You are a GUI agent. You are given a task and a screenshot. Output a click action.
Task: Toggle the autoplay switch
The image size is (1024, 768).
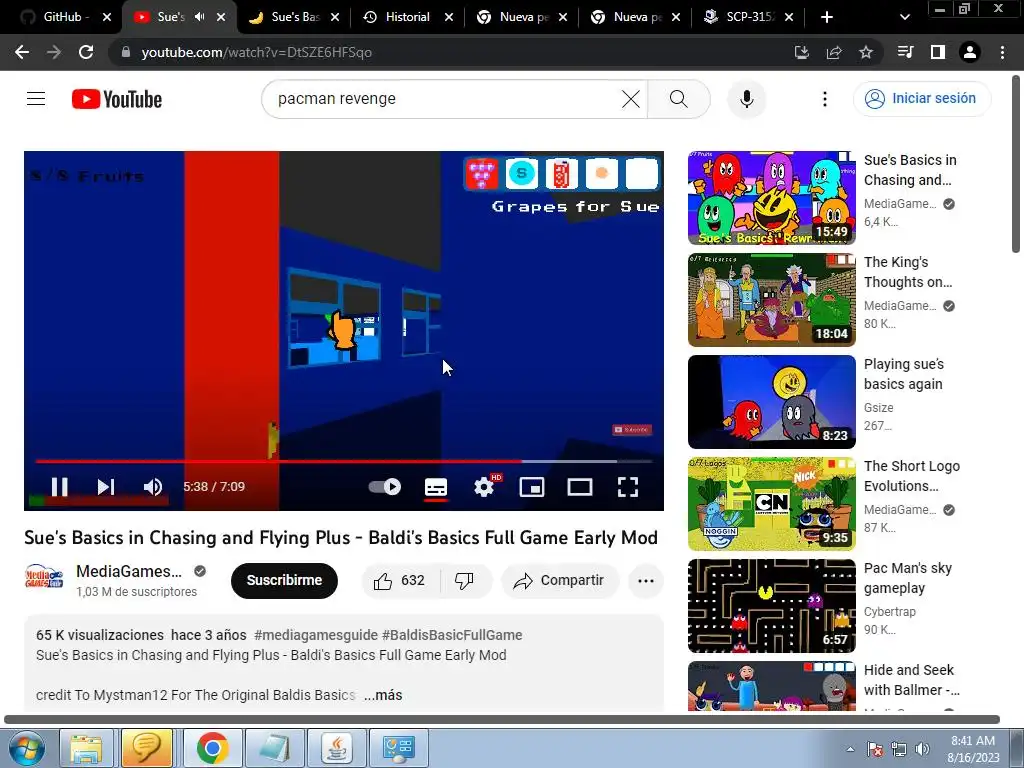click(385, 487)
